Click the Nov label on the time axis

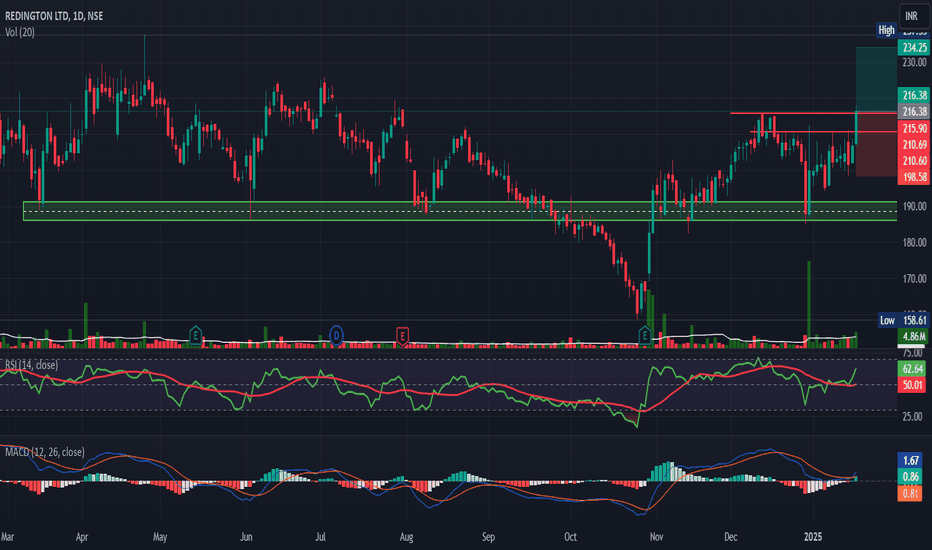[656, 537]
